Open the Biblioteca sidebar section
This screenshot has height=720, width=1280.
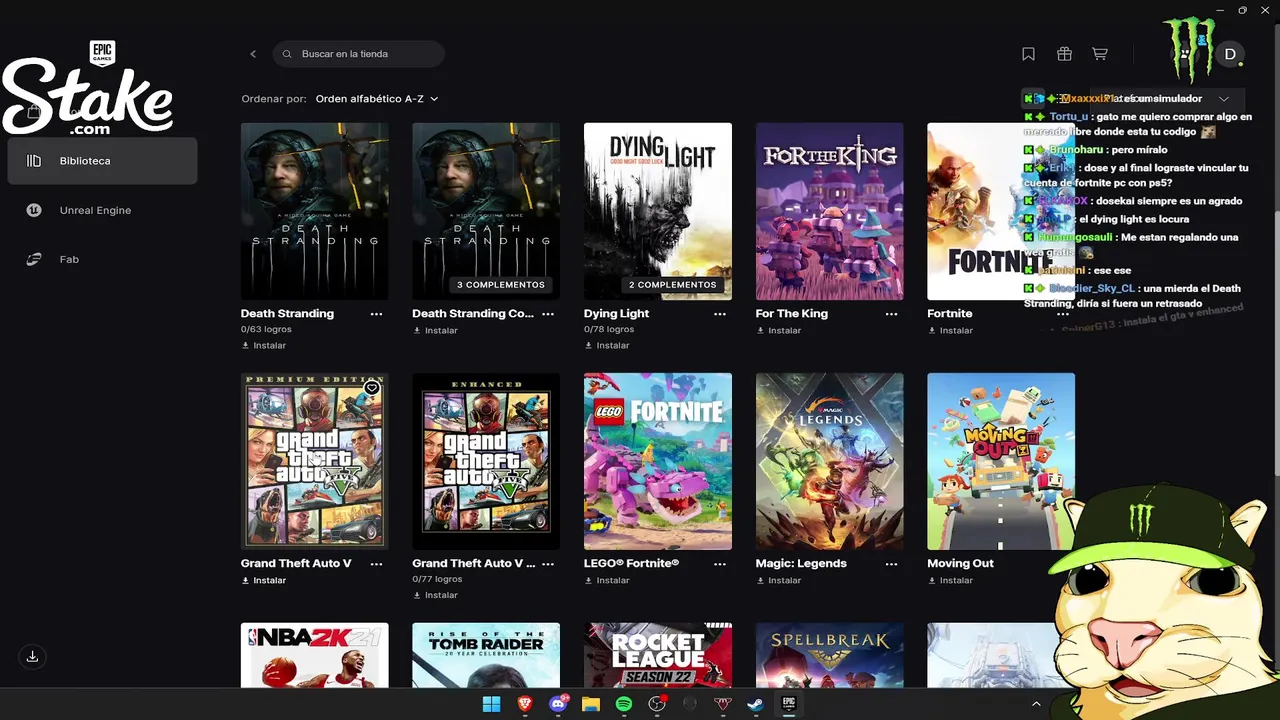pos(102,161)
